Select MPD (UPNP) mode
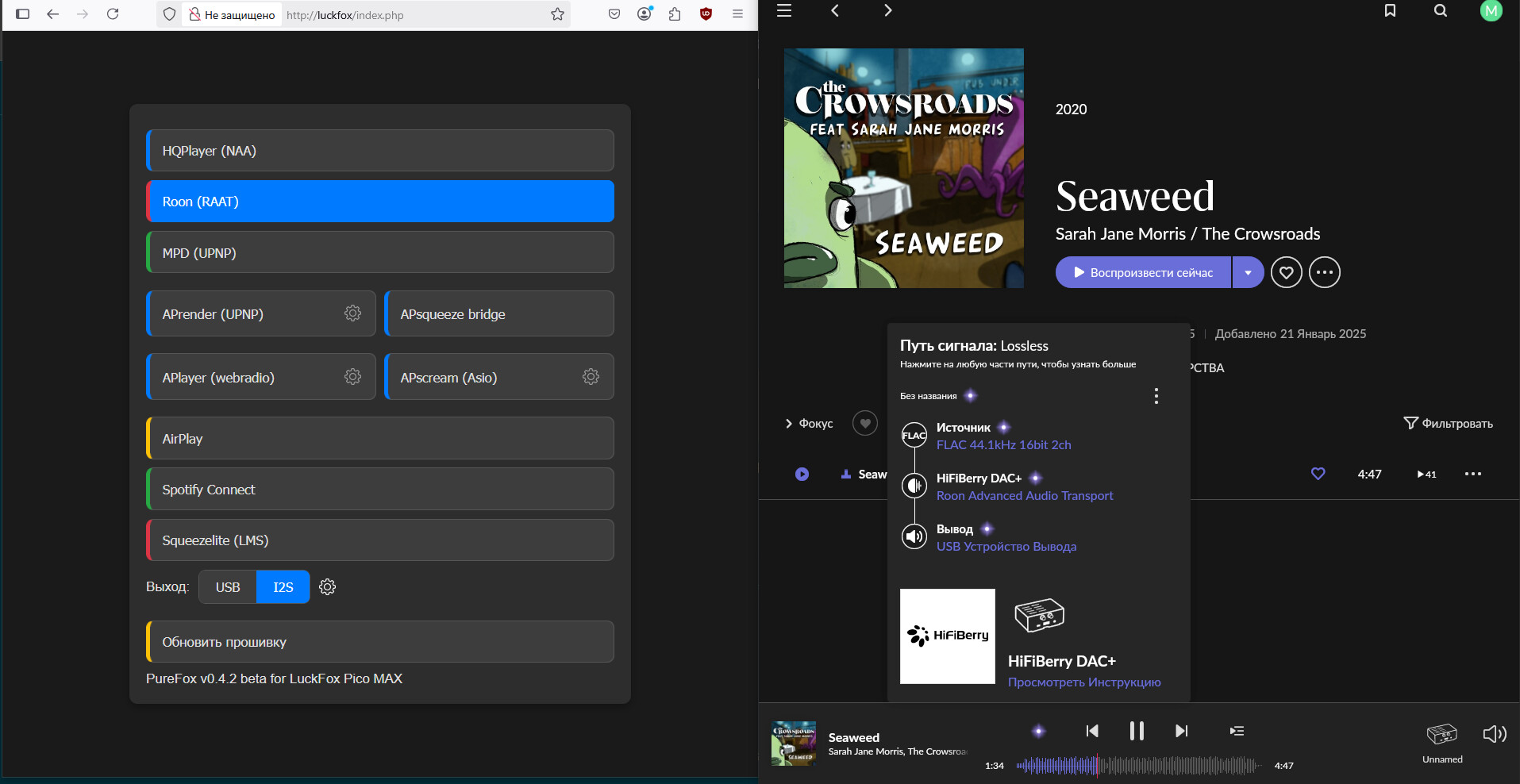This screenshot has height=784, width=1520. 380,252
